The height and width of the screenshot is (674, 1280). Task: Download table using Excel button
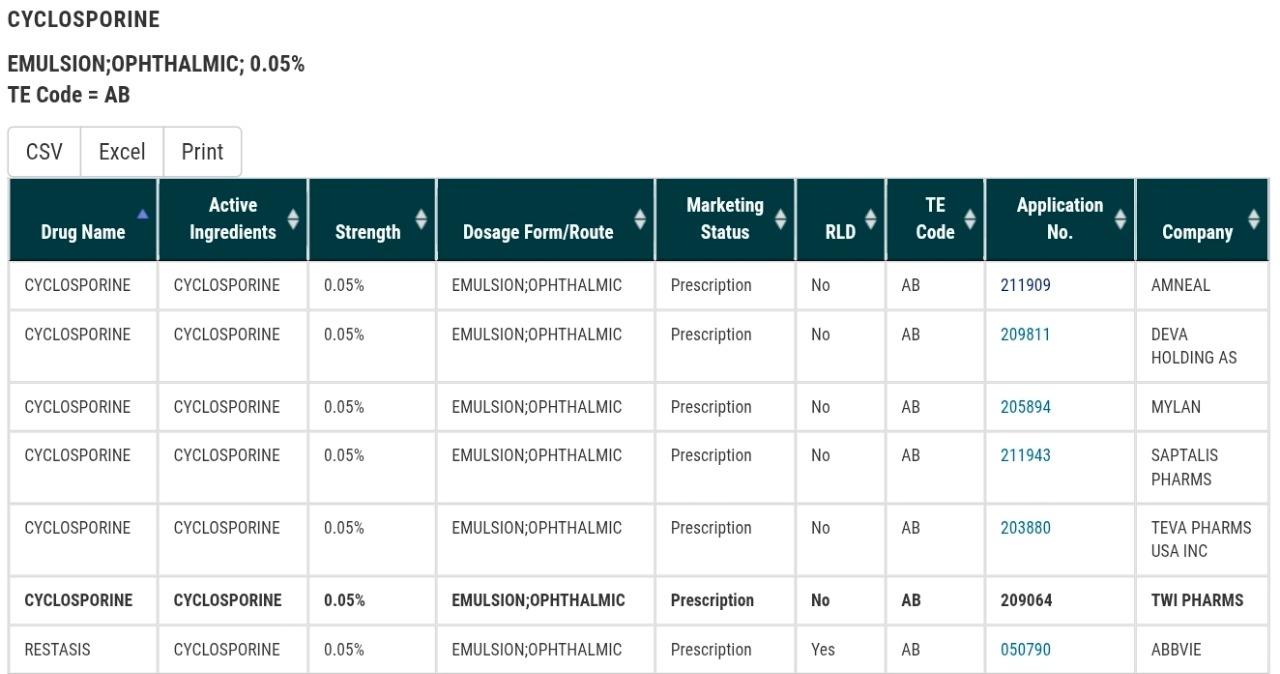122,152
